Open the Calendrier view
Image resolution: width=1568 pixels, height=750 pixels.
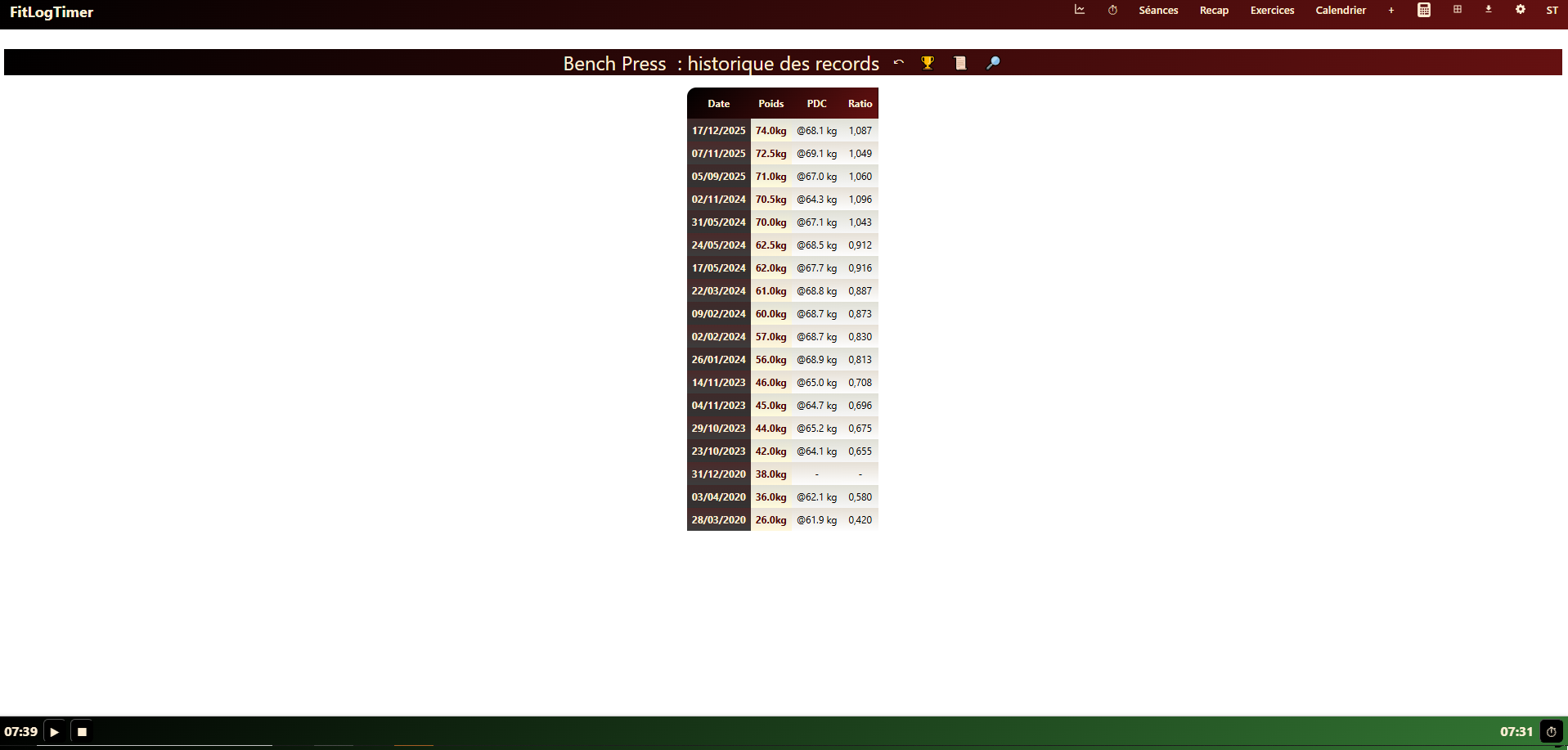[x=1341, y=11]
